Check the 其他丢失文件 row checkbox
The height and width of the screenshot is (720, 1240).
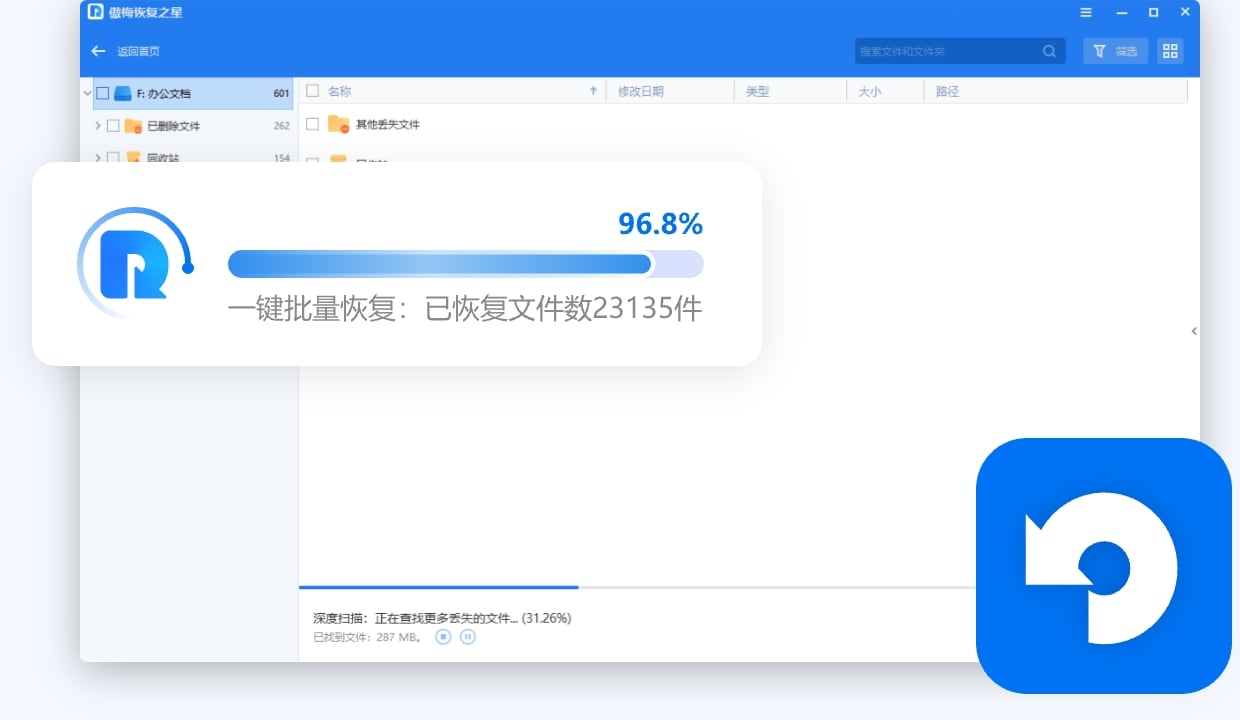(313, 124)
